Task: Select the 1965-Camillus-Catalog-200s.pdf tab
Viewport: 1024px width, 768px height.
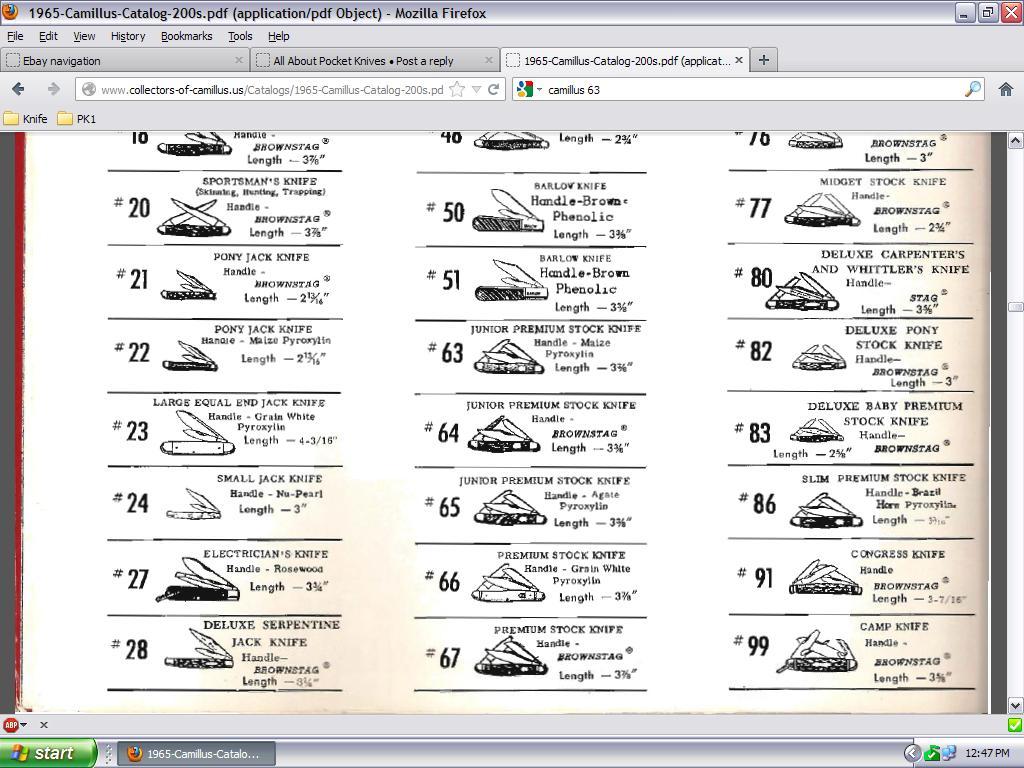Action: tap(625, 60)
